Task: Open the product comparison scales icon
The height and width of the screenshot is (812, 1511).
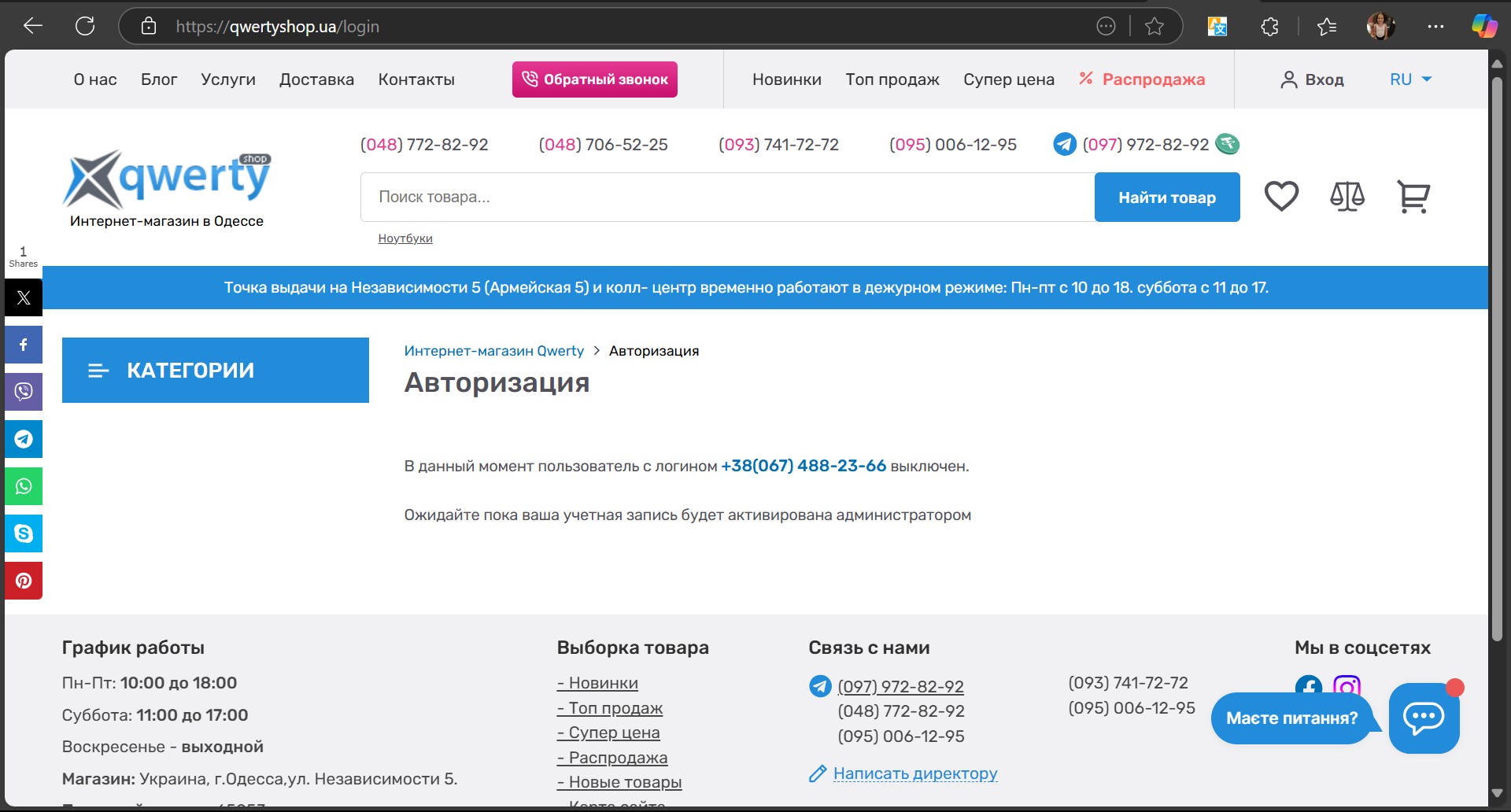Action: tap(1347, 197)
